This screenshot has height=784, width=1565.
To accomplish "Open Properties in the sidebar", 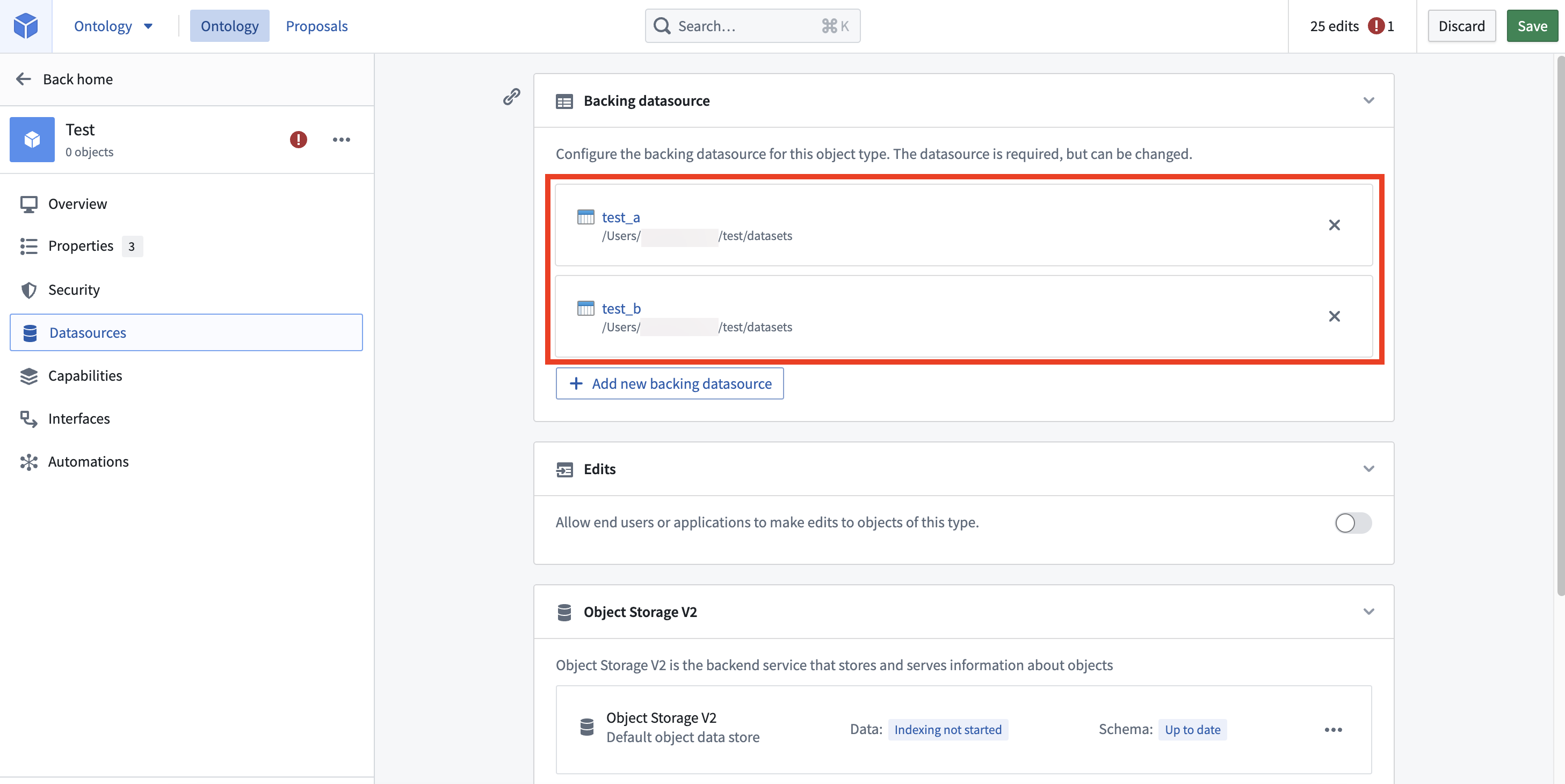I will 186,246.
